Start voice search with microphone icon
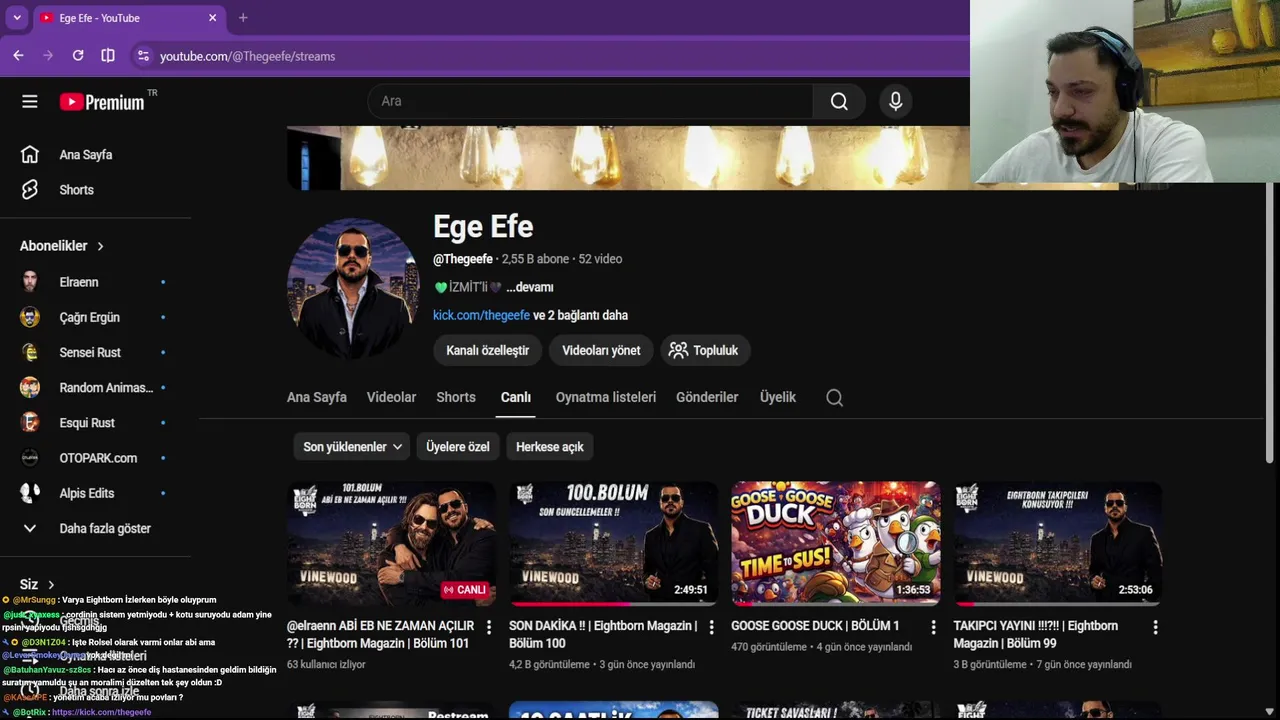Viewport: 1280px width, 720px height. (x=895, y=101)
